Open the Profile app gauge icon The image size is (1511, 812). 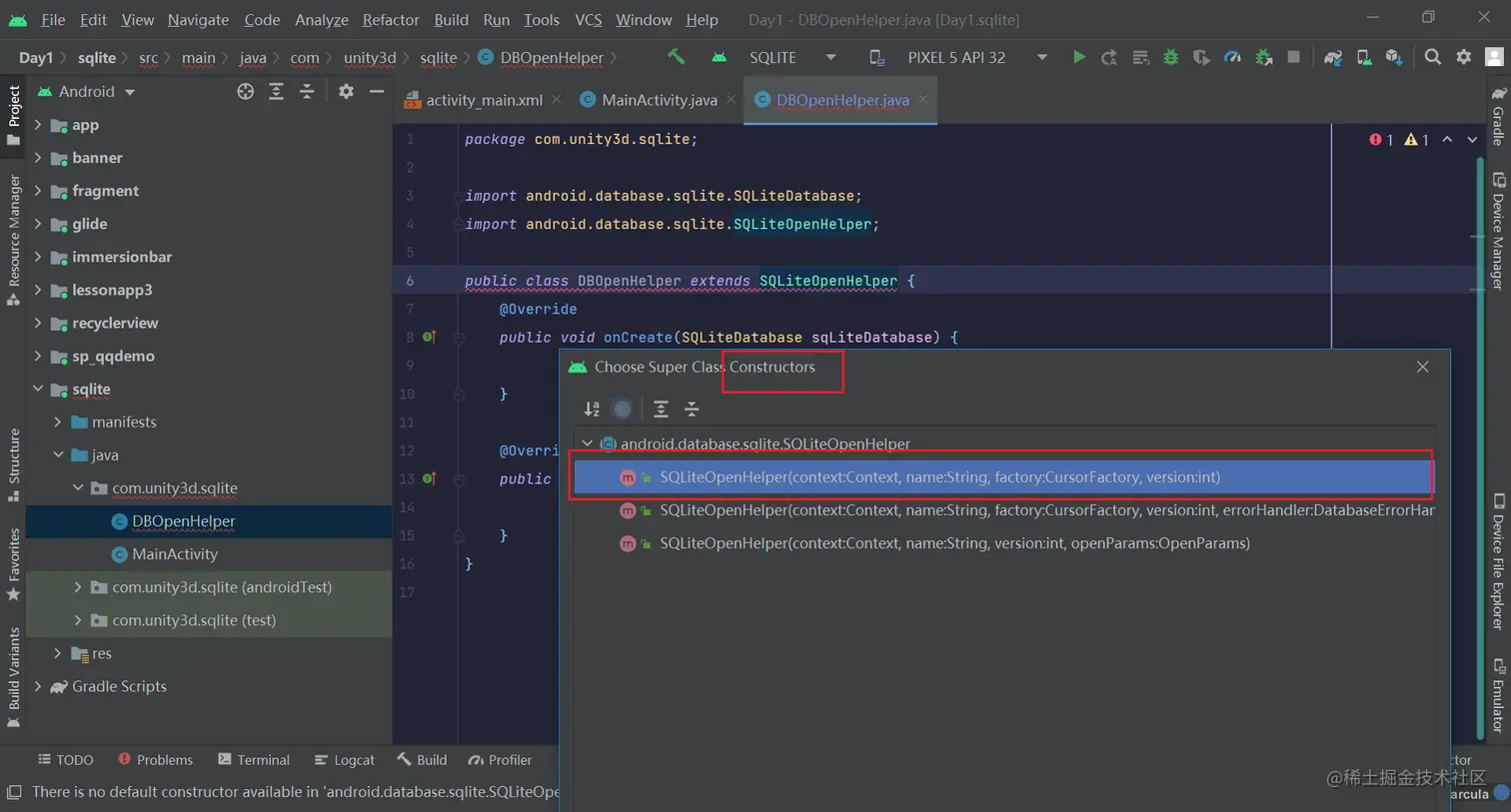pos(1232,57)
